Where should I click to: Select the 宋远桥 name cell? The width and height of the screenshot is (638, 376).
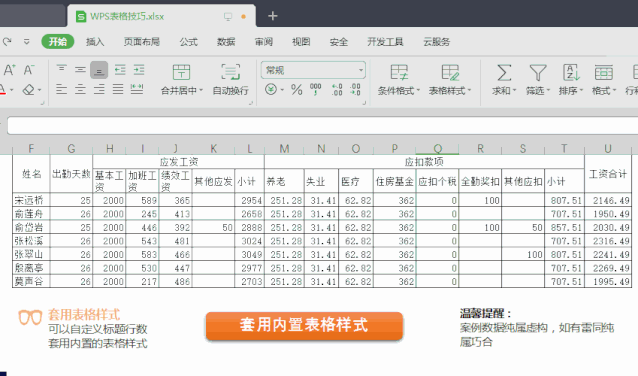(x=31, y=200)
